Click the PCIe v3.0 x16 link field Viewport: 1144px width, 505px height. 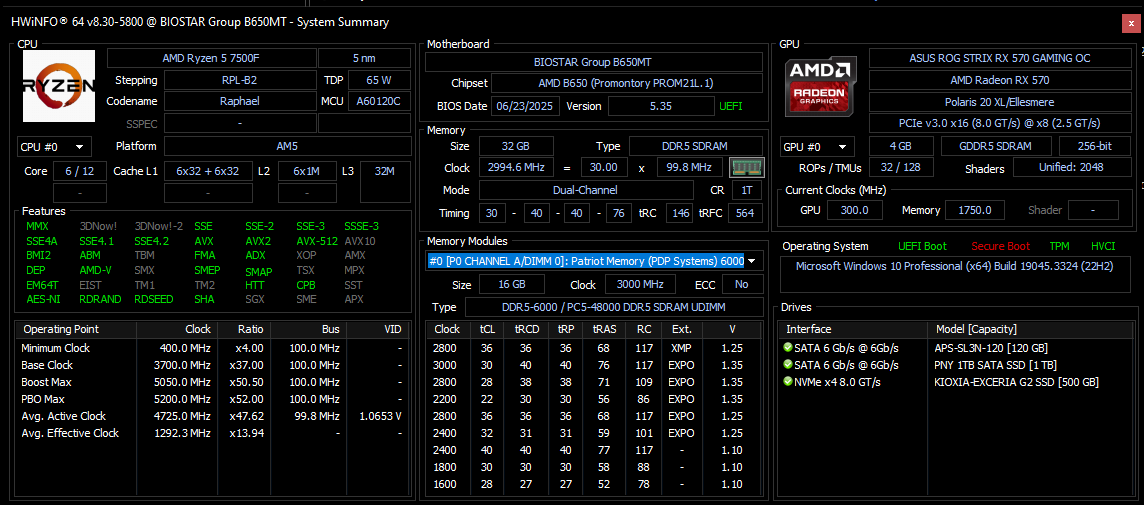tap(1000, 123)
